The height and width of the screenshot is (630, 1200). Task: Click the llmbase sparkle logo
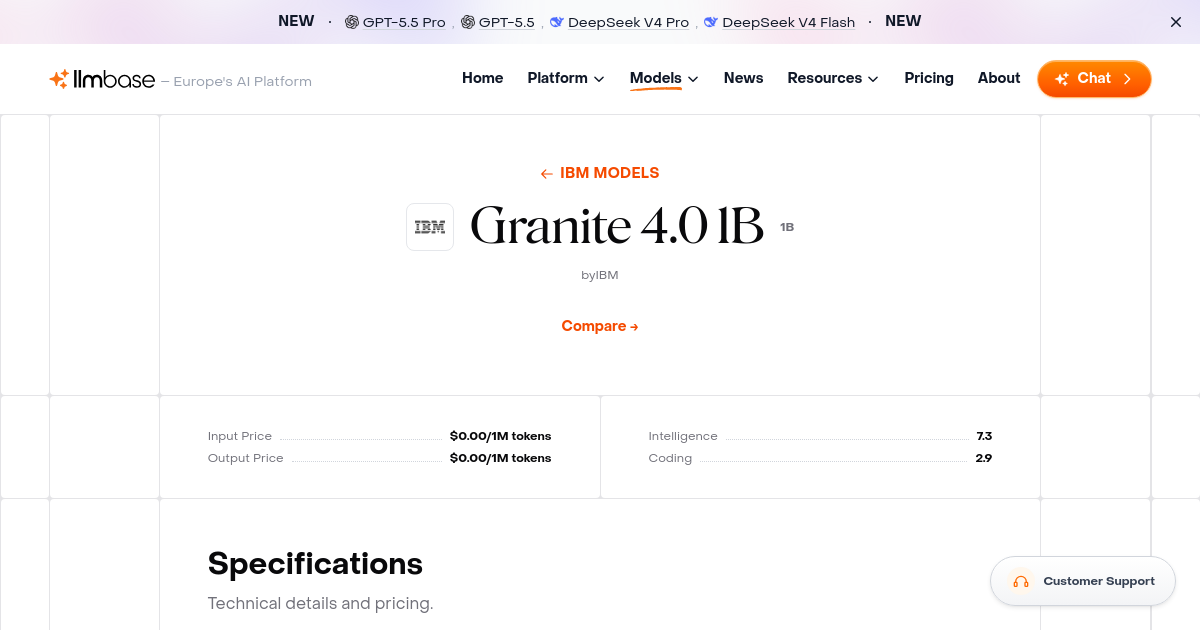click(x=57, y=79)
